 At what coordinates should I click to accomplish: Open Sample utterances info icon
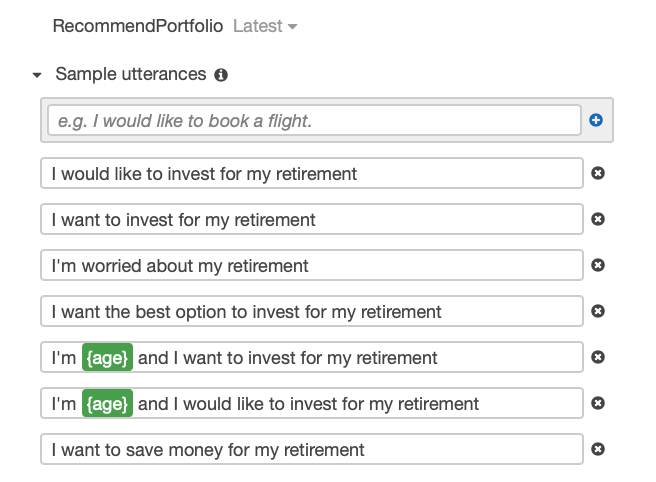tap(221, 75)
